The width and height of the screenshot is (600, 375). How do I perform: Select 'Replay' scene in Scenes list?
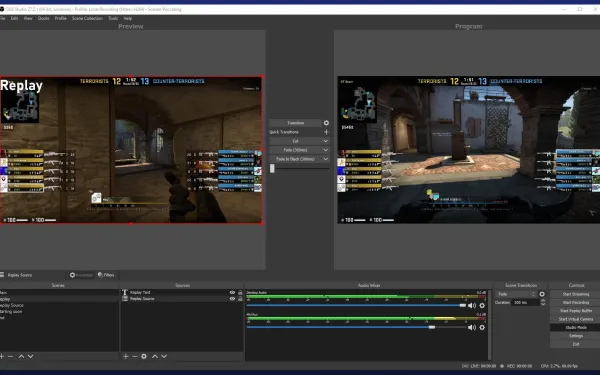pos(59,299)
